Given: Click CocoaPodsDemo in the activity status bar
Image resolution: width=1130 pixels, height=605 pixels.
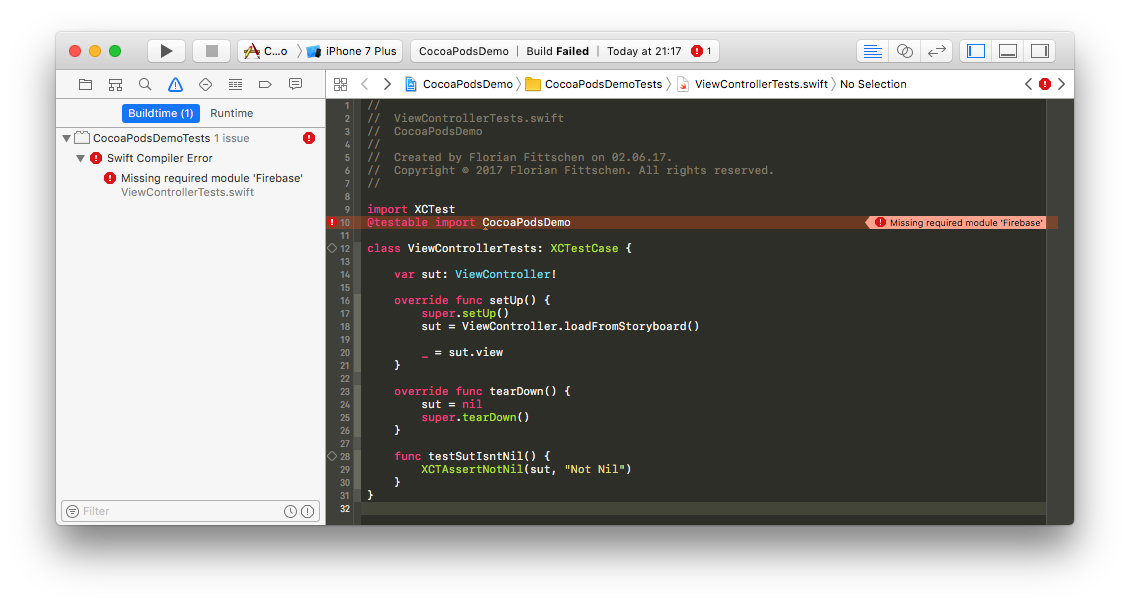Looking at the screenshot, I should pyautogui.click(x=464, y=51).
